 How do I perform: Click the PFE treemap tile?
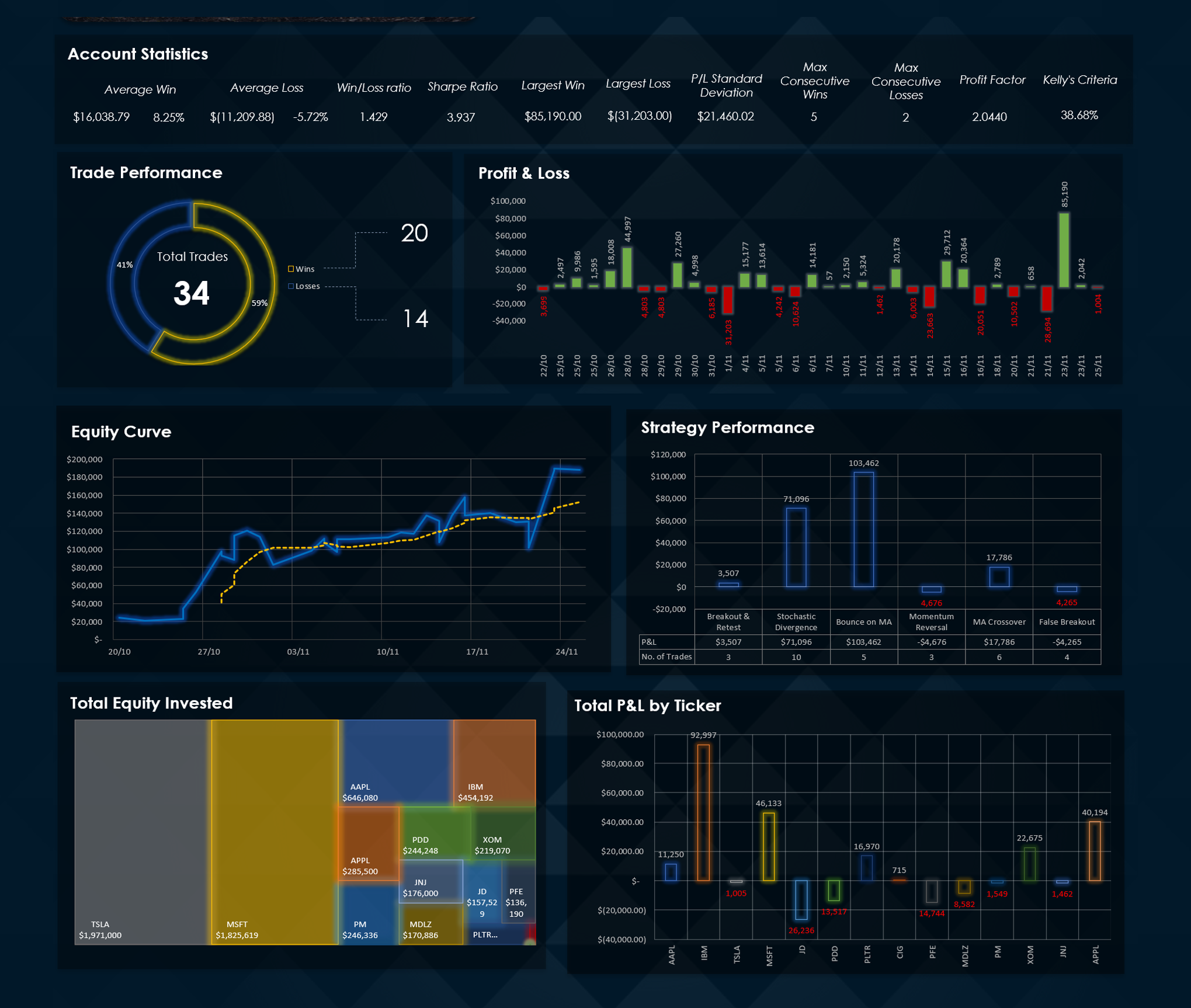(x=519, y=892)
